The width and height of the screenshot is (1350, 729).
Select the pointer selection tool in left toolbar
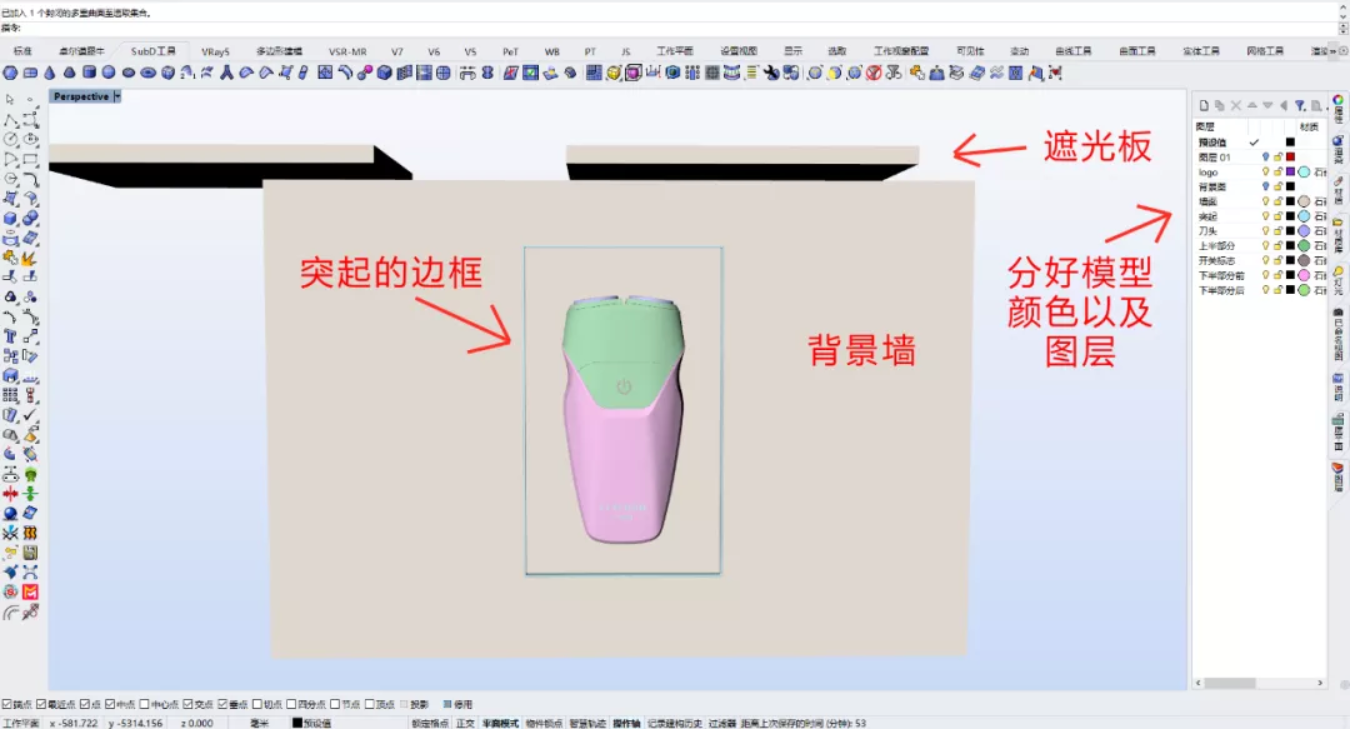point(10,99)
